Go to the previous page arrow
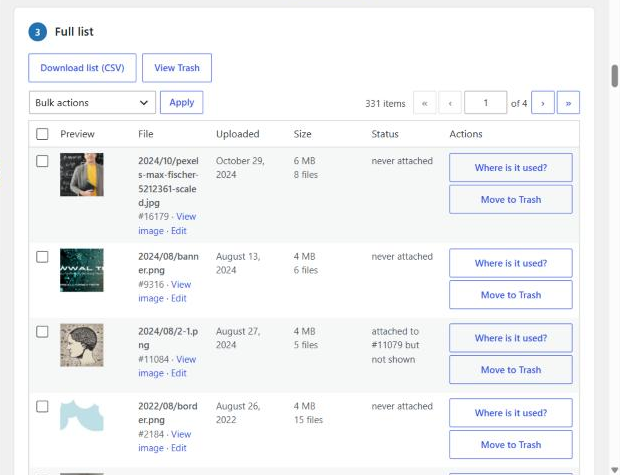620x475 pixels. click(x=450, y=103)
